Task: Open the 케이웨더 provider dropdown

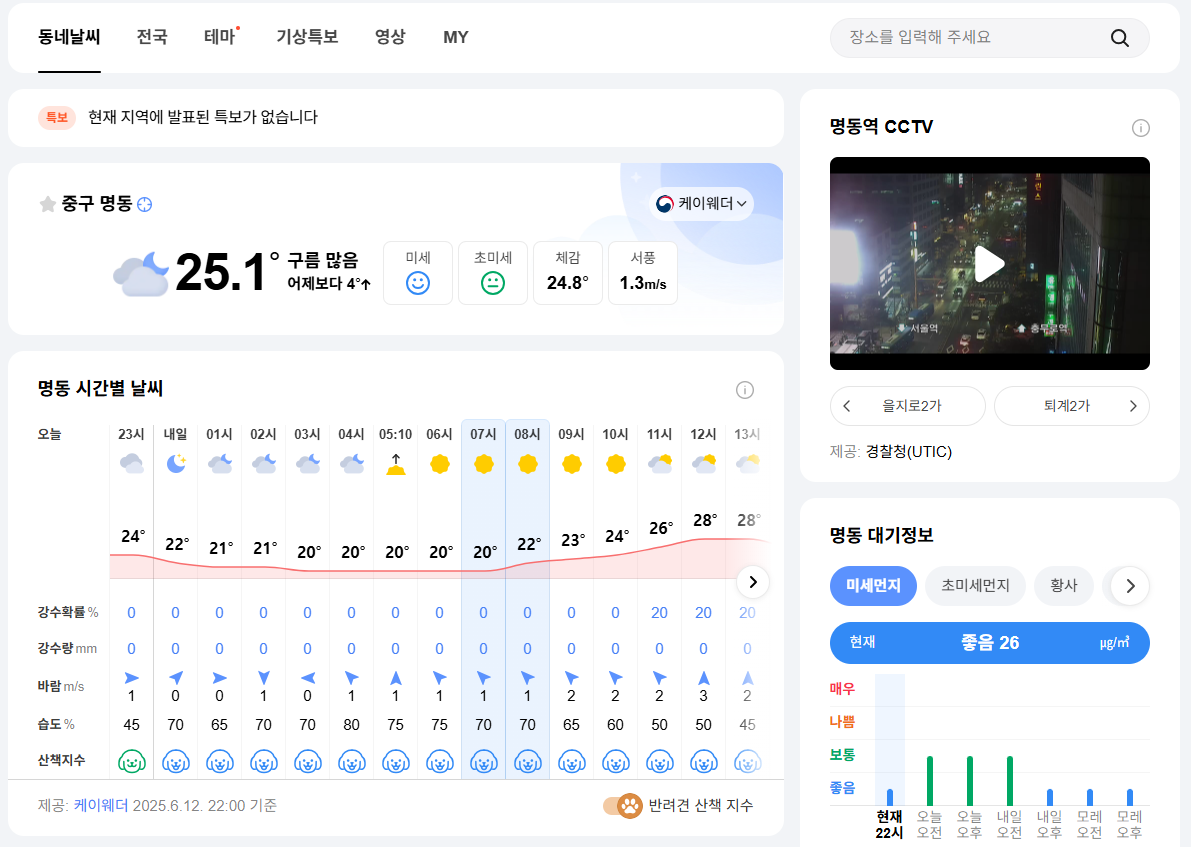Action: click(701, 203)
